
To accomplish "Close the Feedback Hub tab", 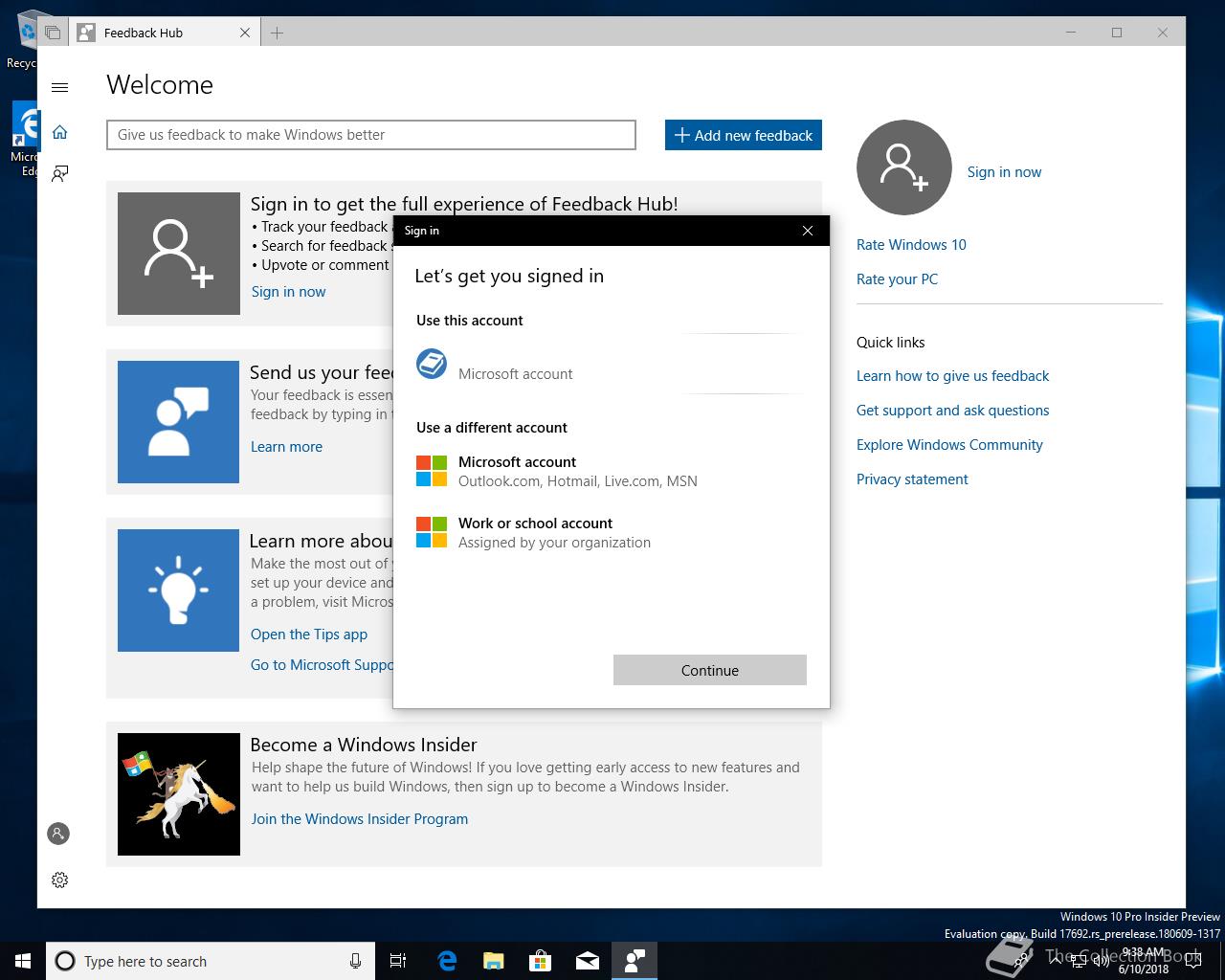I will [x=245, y=33].
